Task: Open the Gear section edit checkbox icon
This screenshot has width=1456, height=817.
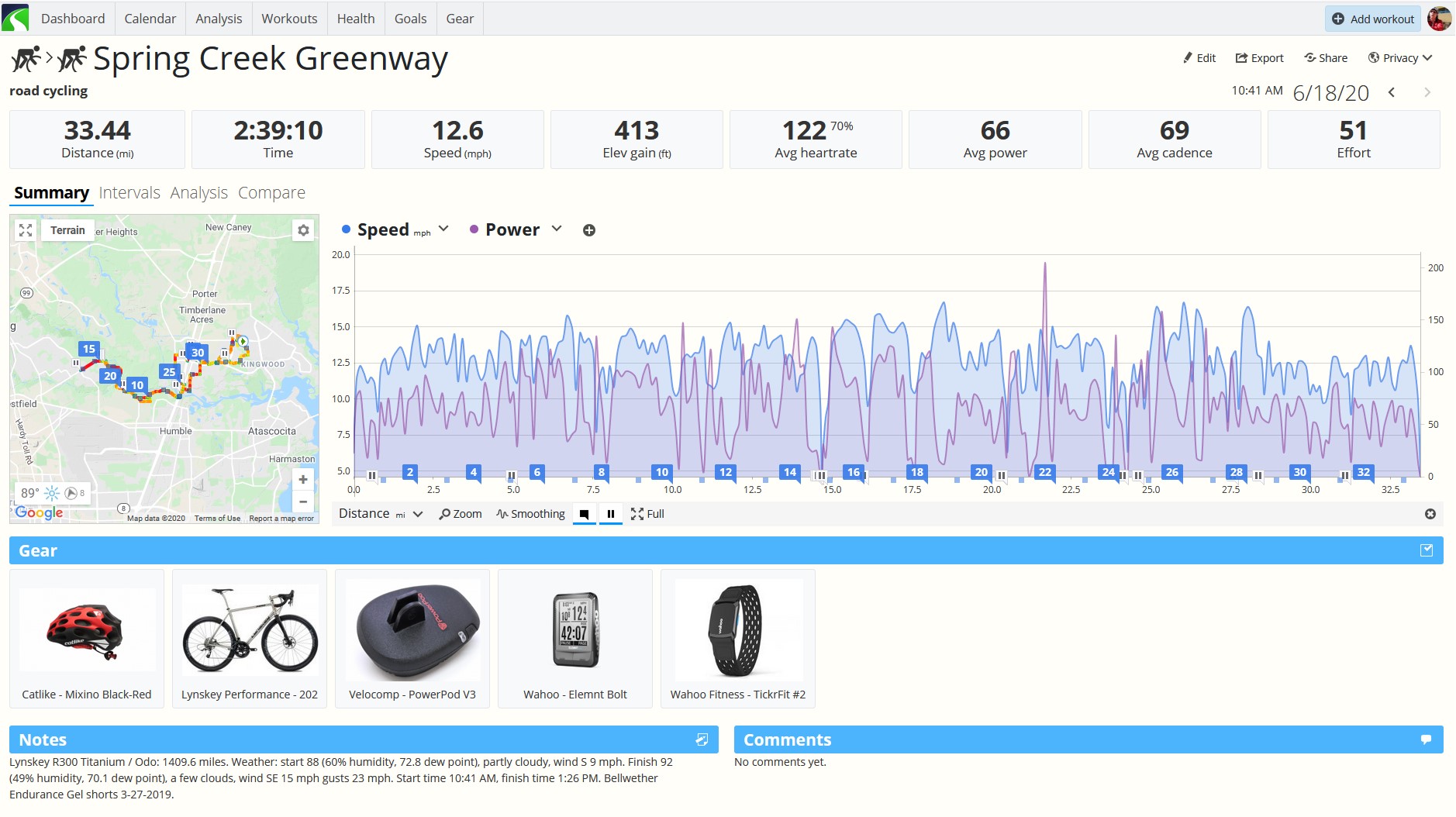Action: pos(1427,550)
